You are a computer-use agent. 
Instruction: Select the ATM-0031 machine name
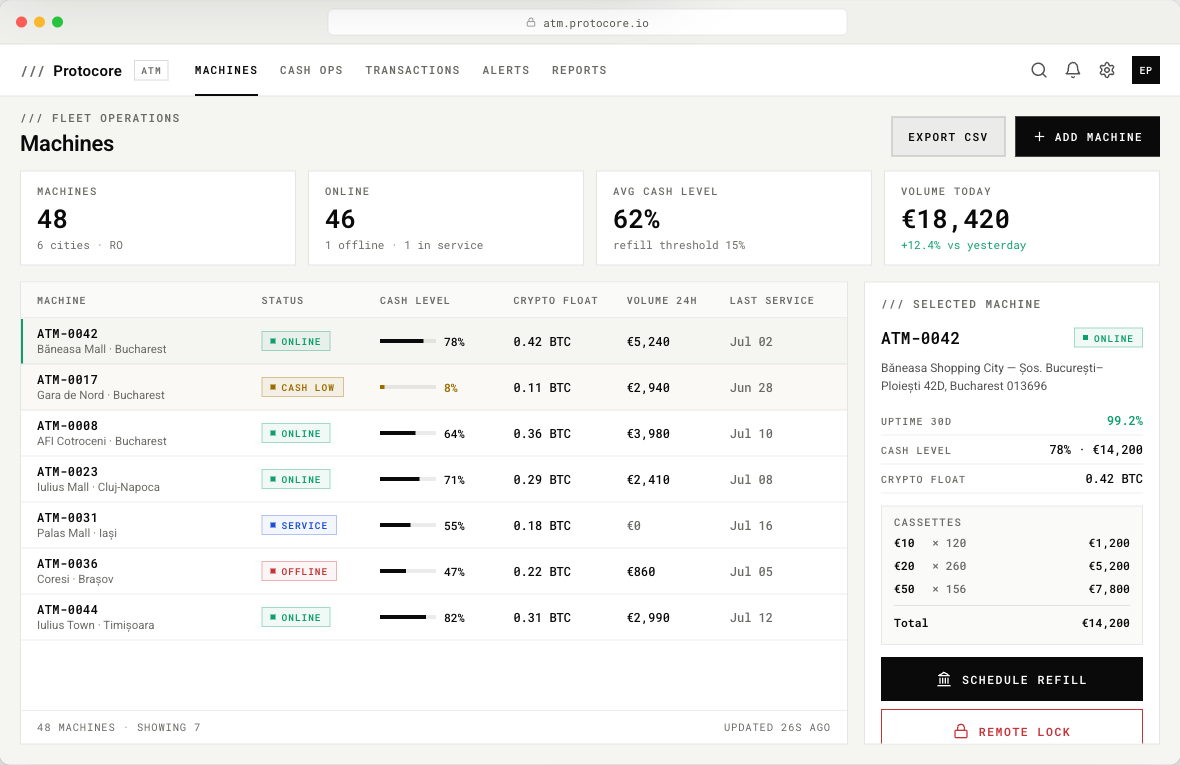[x=67, y=518]
